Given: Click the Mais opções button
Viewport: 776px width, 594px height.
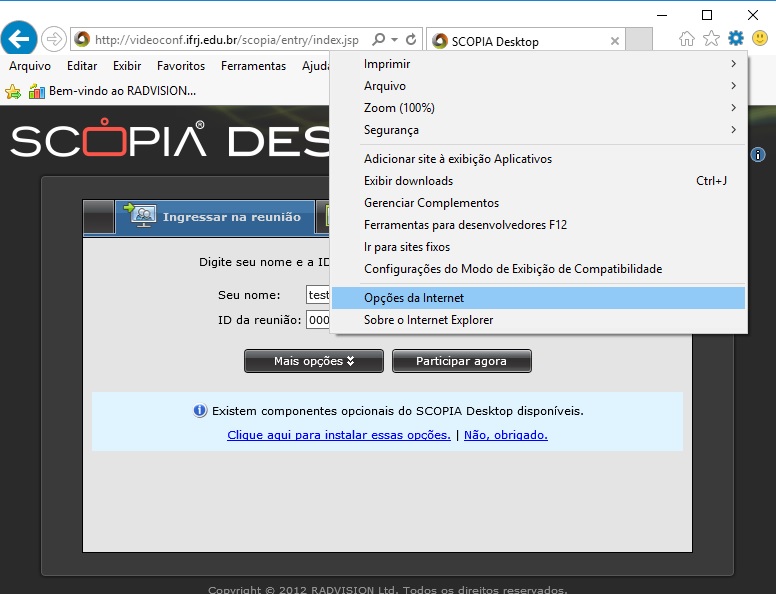Looking at the screenshot, I should point(313,361).
